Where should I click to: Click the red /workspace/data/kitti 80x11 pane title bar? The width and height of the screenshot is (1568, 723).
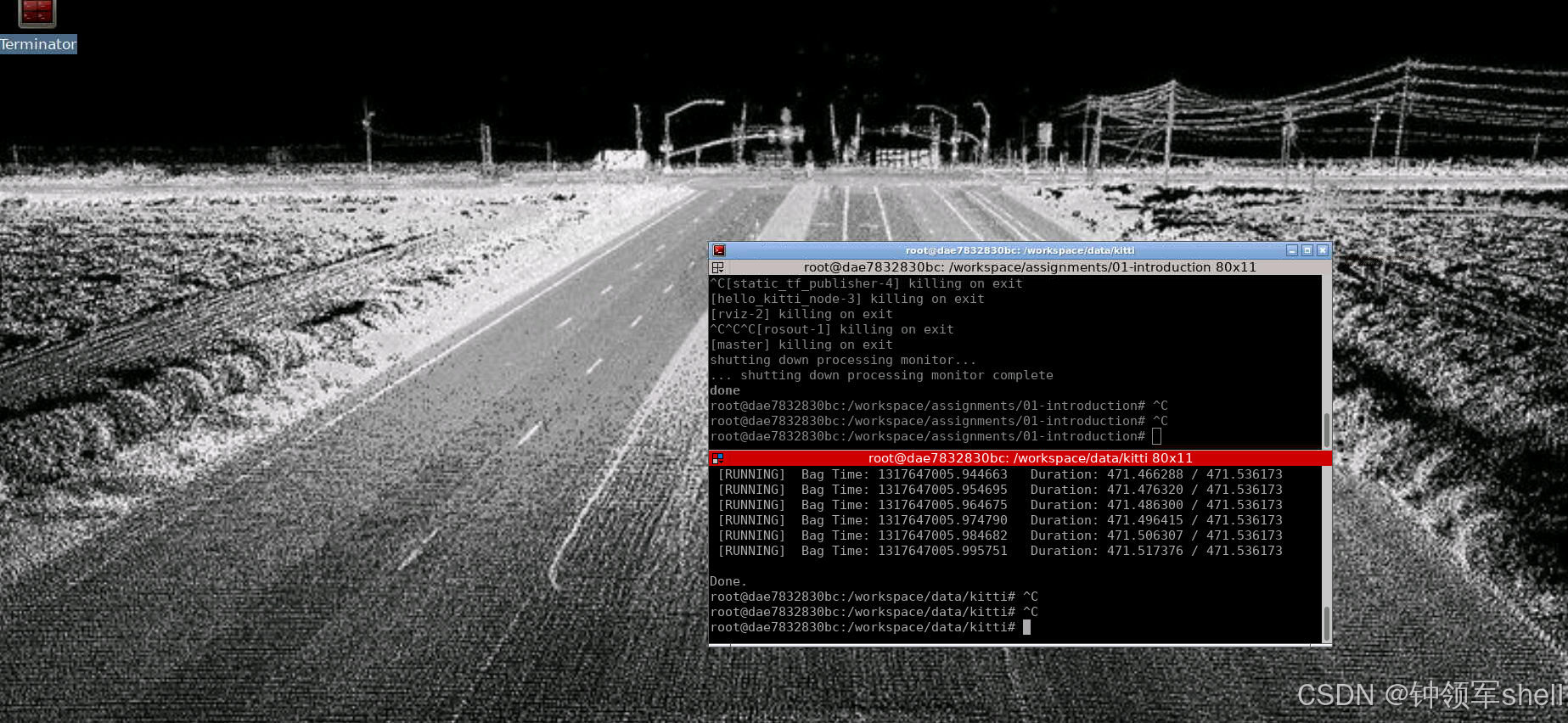click(1020, 458)
